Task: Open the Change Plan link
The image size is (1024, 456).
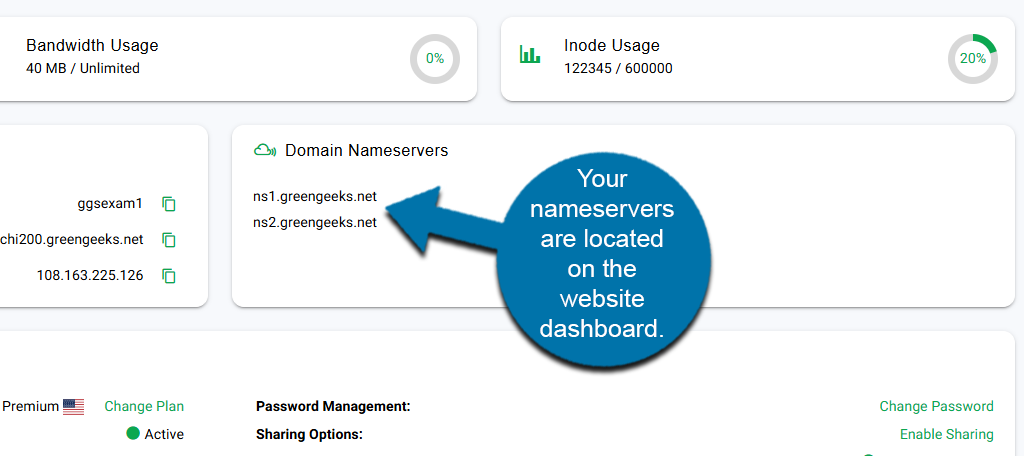Action: [144, 407]
